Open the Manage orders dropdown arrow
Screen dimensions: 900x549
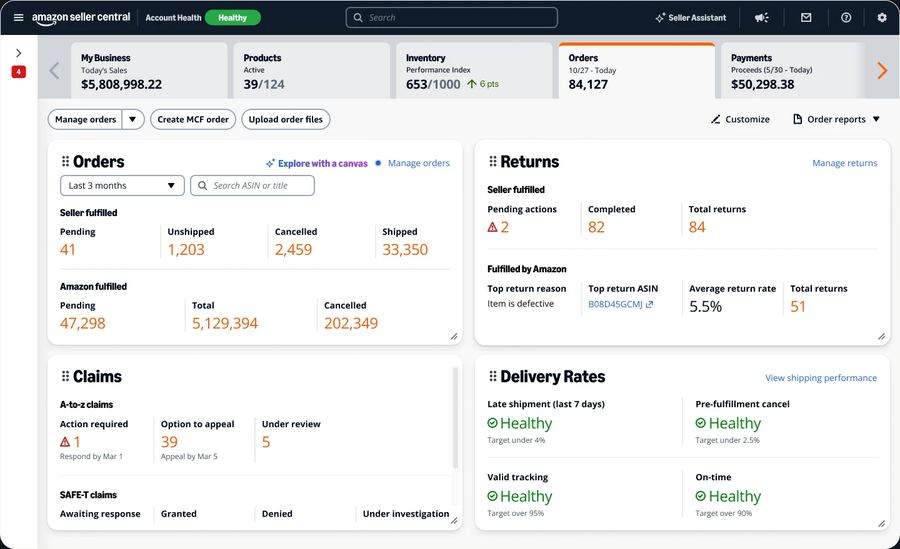pos(133,119)
